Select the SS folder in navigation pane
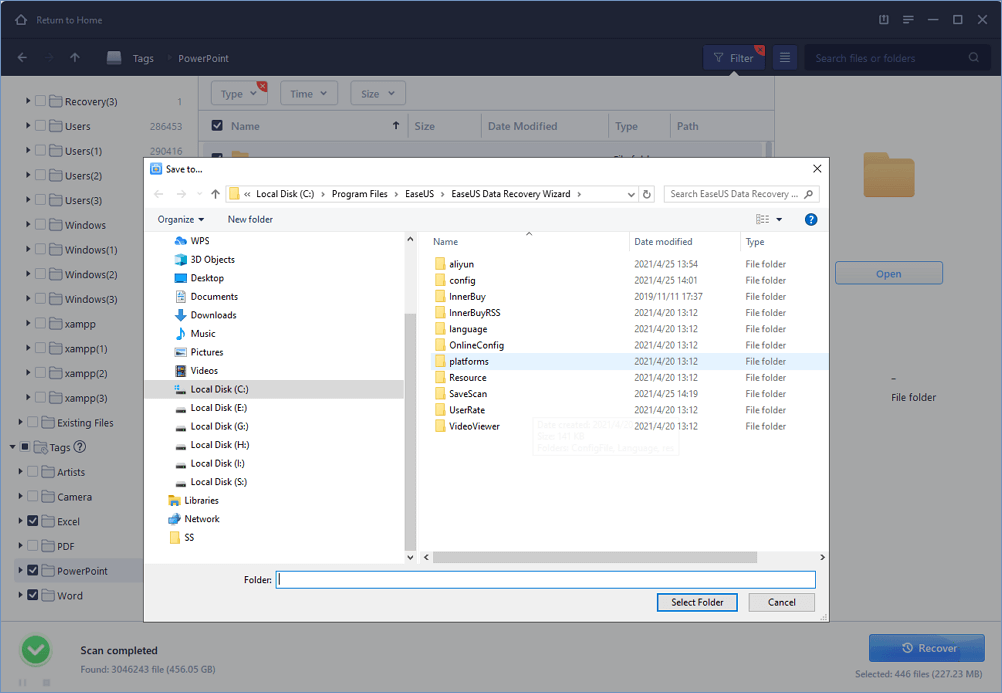The height and width of the screenshot is (693, 1002). (x=181, y=538)
